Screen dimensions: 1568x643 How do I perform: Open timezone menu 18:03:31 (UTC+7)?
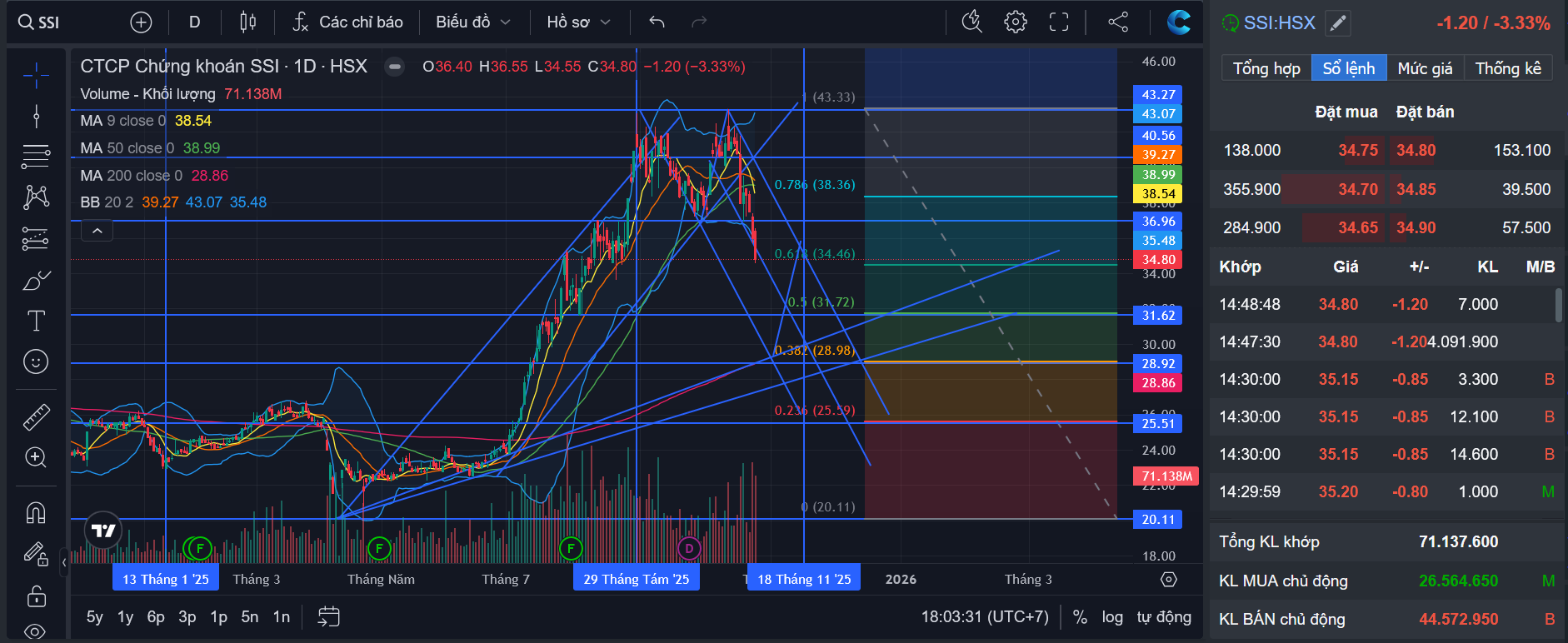coord(985,617)
